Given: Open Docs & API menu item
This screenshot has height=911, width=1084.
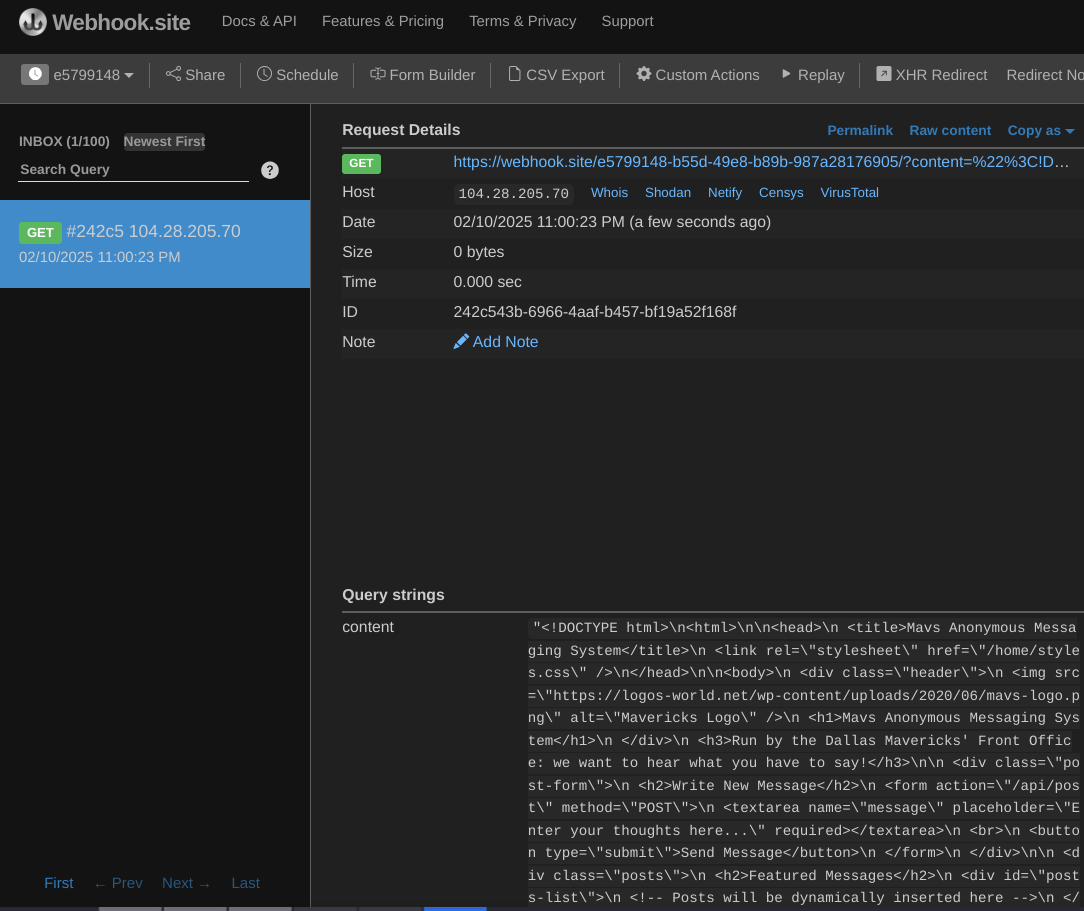Looking at the screenshot, I should tap(259, 21).
